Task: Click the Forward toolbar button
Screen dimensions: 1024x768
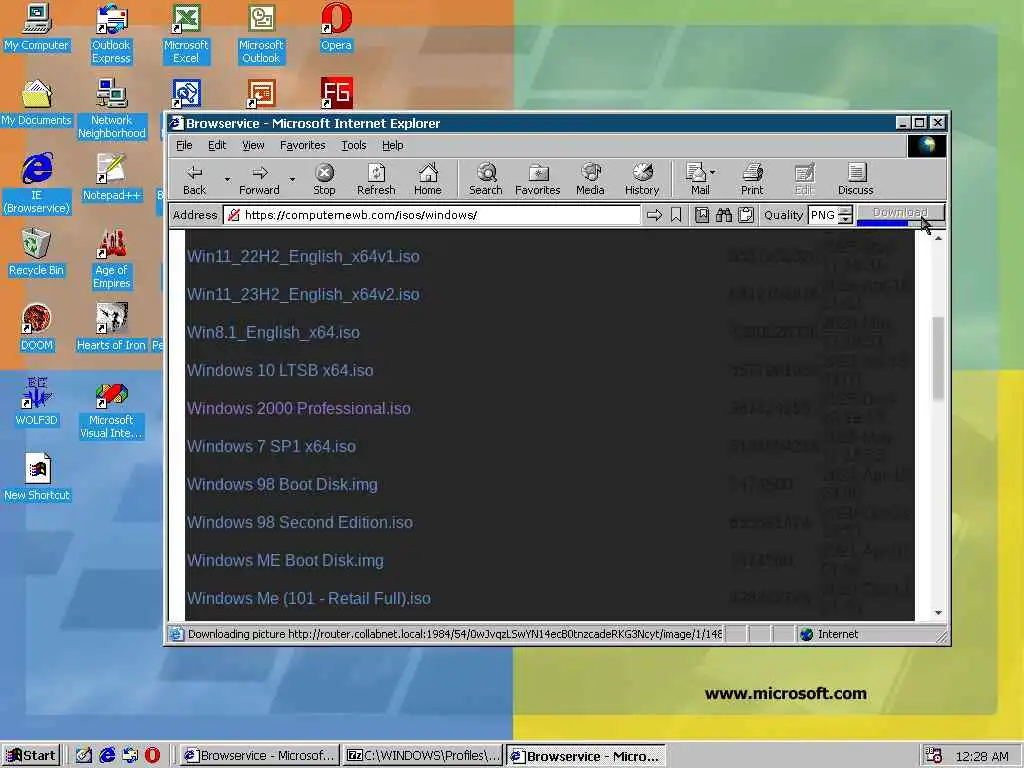Action: click(259, 180)
